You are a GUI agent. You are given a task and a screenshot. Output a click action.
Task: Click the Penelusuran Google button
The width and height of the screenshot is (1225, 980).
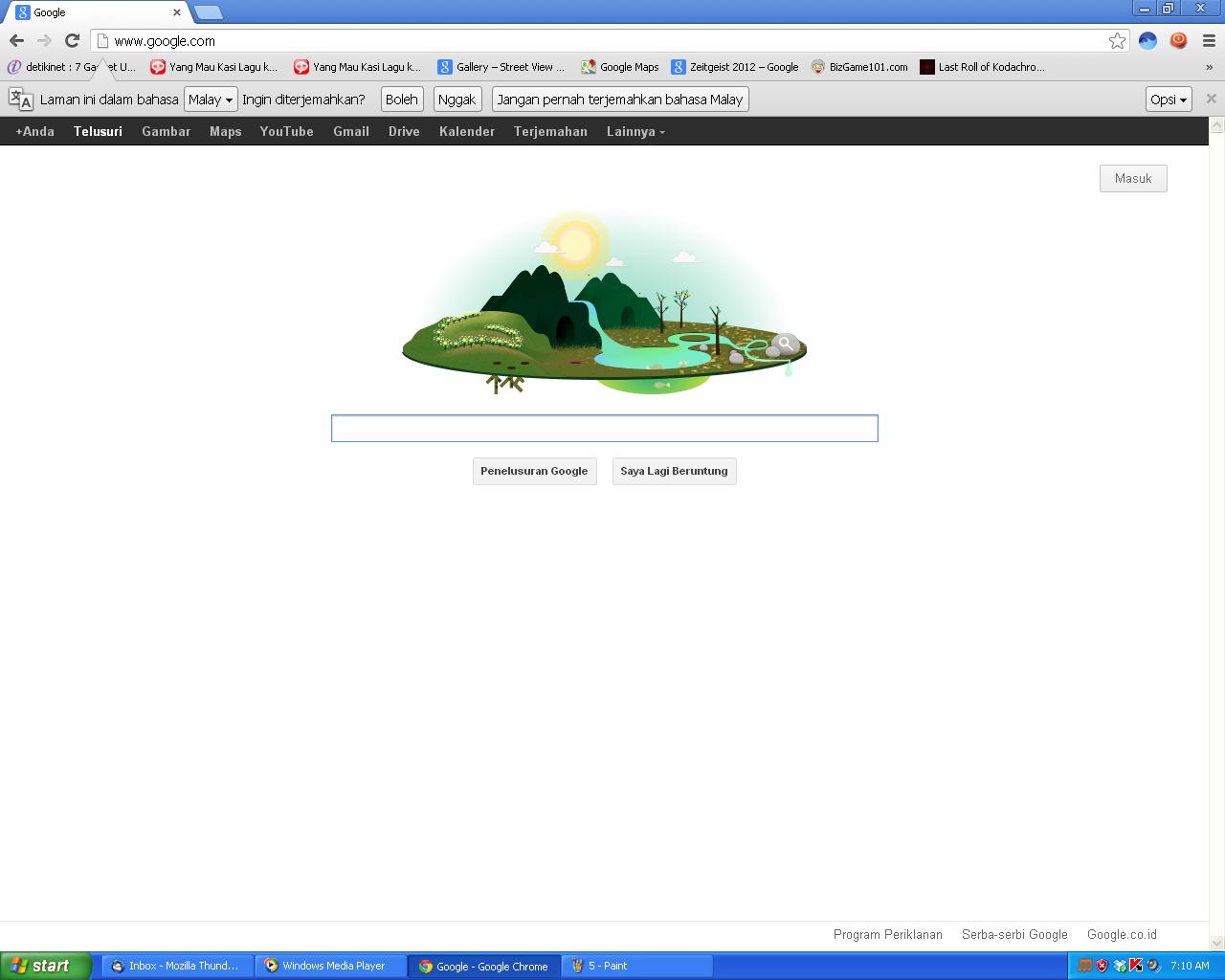534,471
